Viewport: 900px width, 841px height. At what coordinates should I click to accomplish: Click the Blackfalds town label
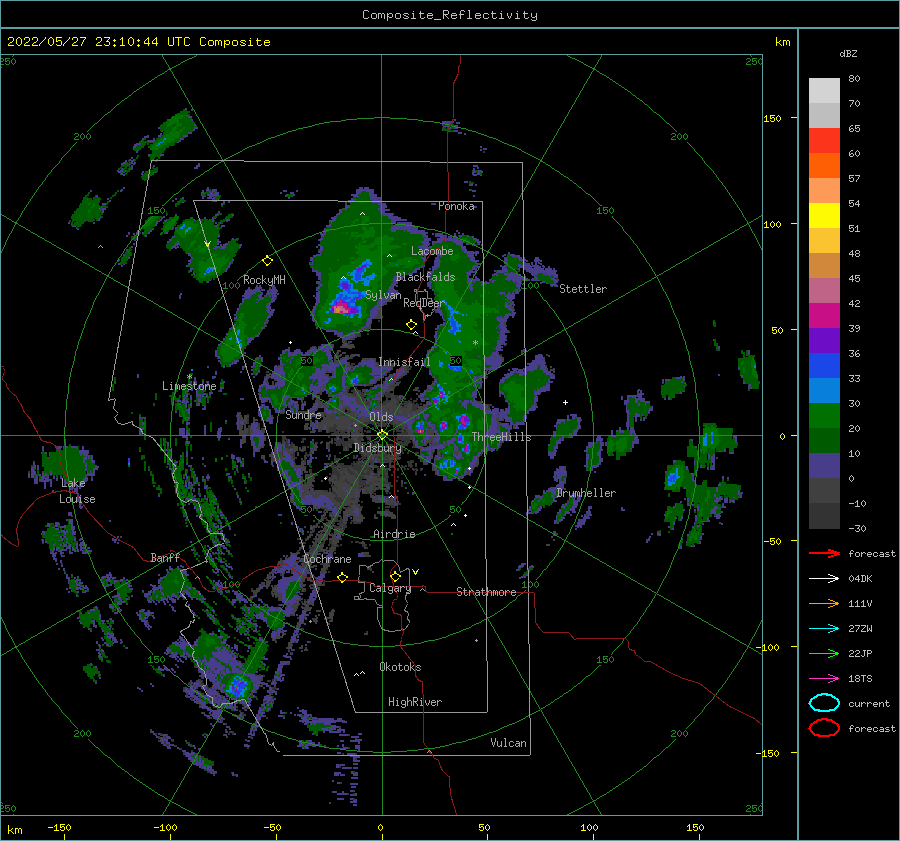[425, 277]
